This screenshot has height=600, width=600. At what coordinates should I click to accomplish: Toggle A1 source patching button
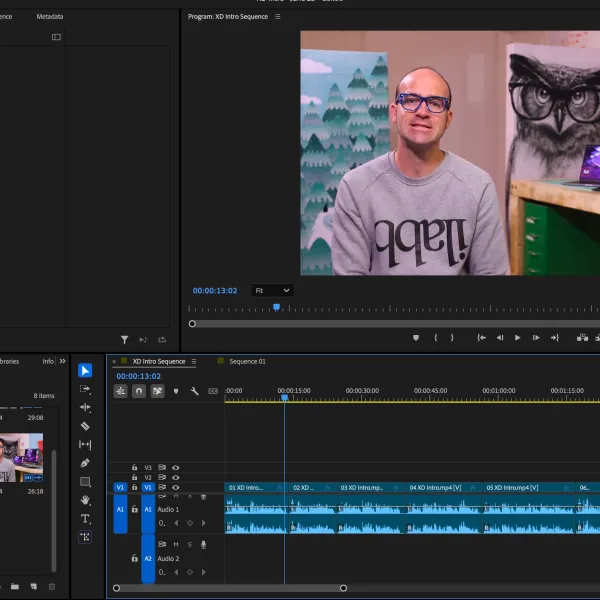point(120,514)
